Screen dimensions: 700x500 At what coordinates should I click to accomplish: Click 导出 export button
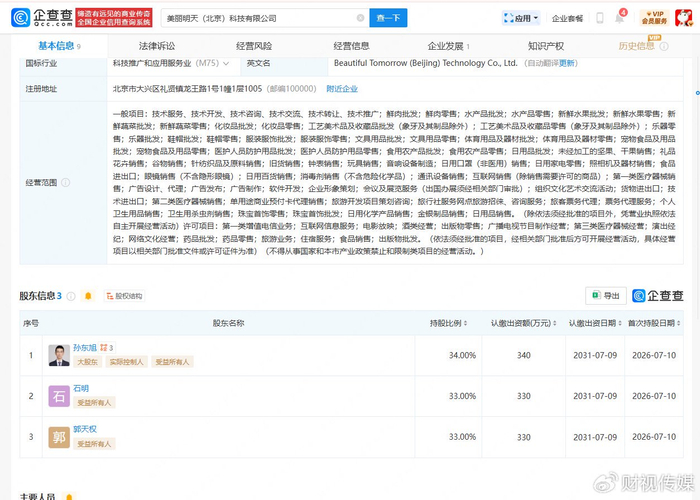point(606,296)
